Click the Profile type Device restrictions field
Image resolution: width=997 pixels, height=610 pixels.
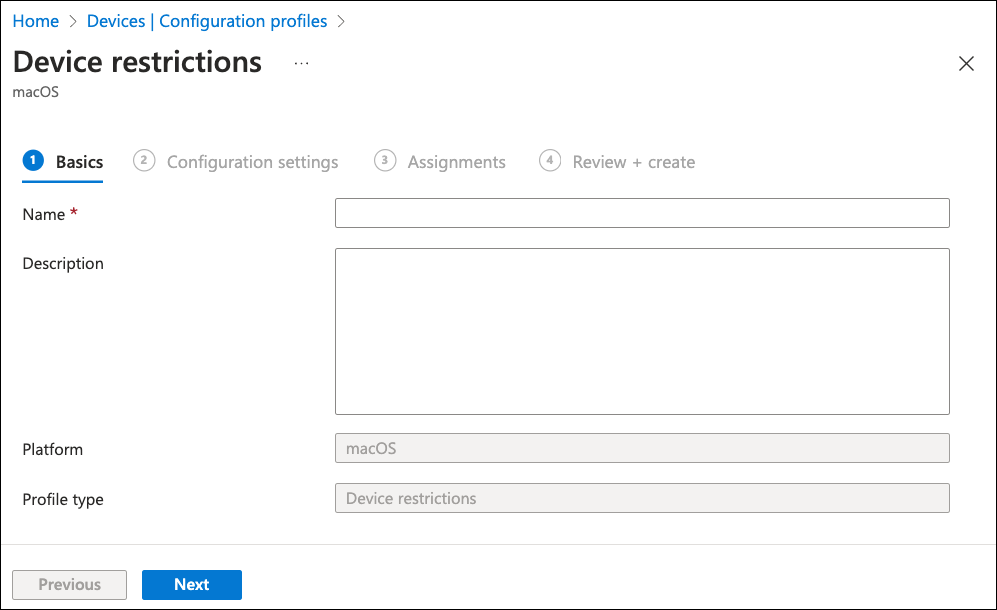641,498
